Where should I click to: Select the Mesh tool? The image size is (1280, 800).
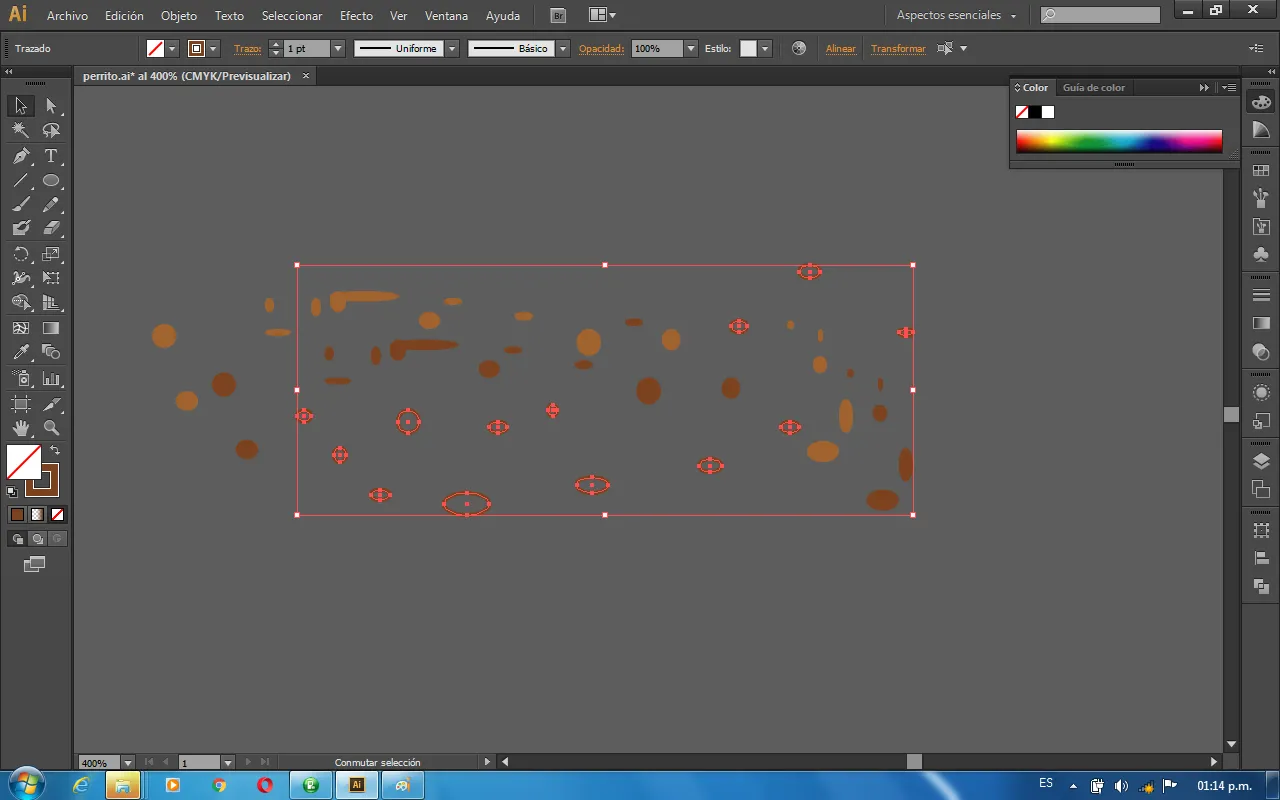point(21,327)
